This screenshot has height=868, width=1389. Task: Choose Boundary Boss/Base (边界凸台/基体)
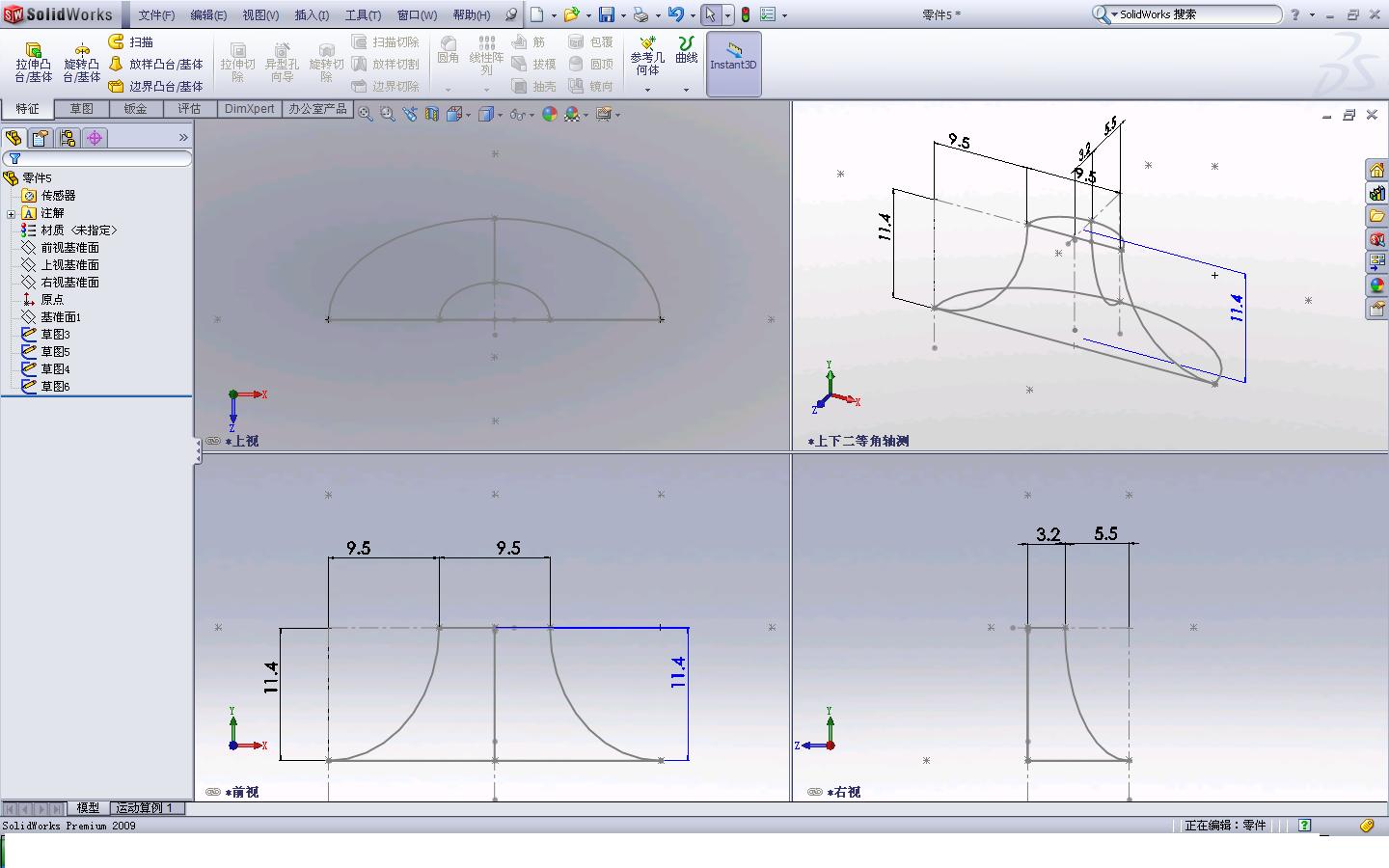[155, 86]
